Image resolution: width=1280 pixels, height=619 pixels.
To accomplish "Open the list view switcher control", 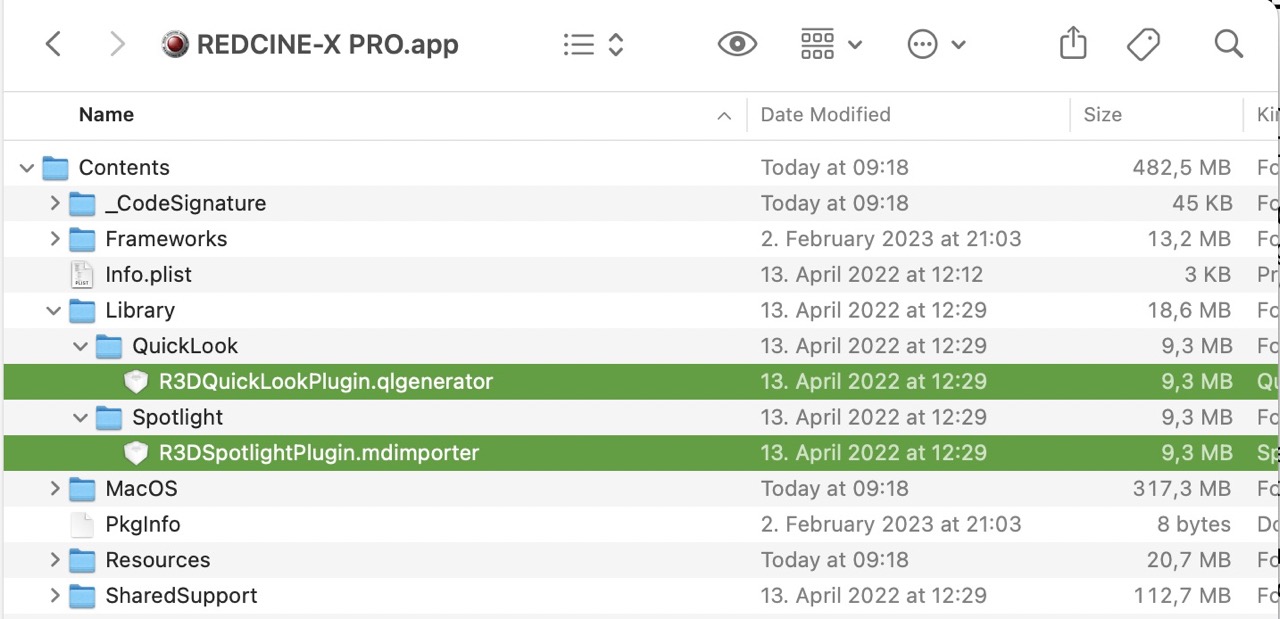I will (x=594, y=44).
